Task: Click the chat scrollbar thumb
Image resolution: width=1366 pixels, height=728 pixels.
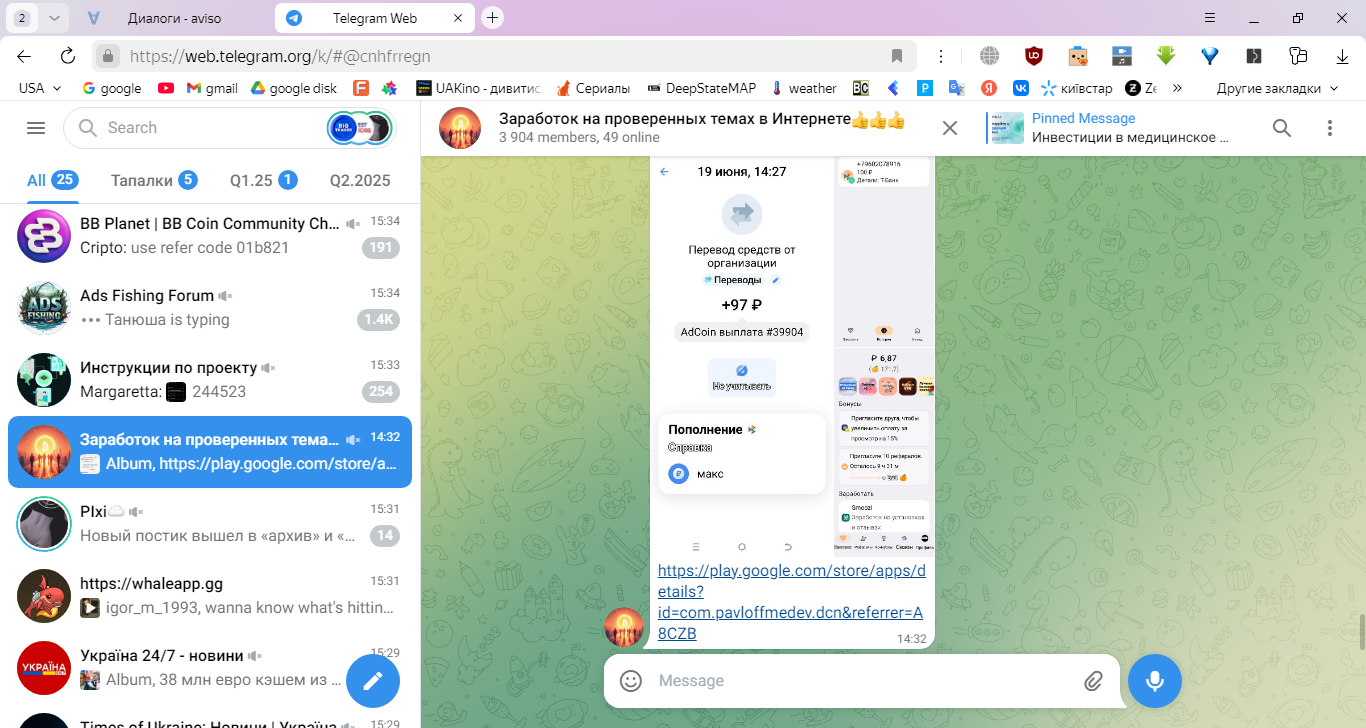Action: [1361, 632]
